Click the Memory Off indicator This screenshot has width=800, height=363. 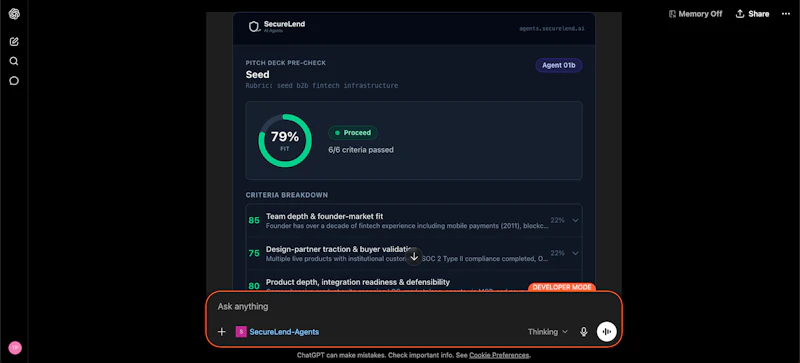[x=695, y=14]
